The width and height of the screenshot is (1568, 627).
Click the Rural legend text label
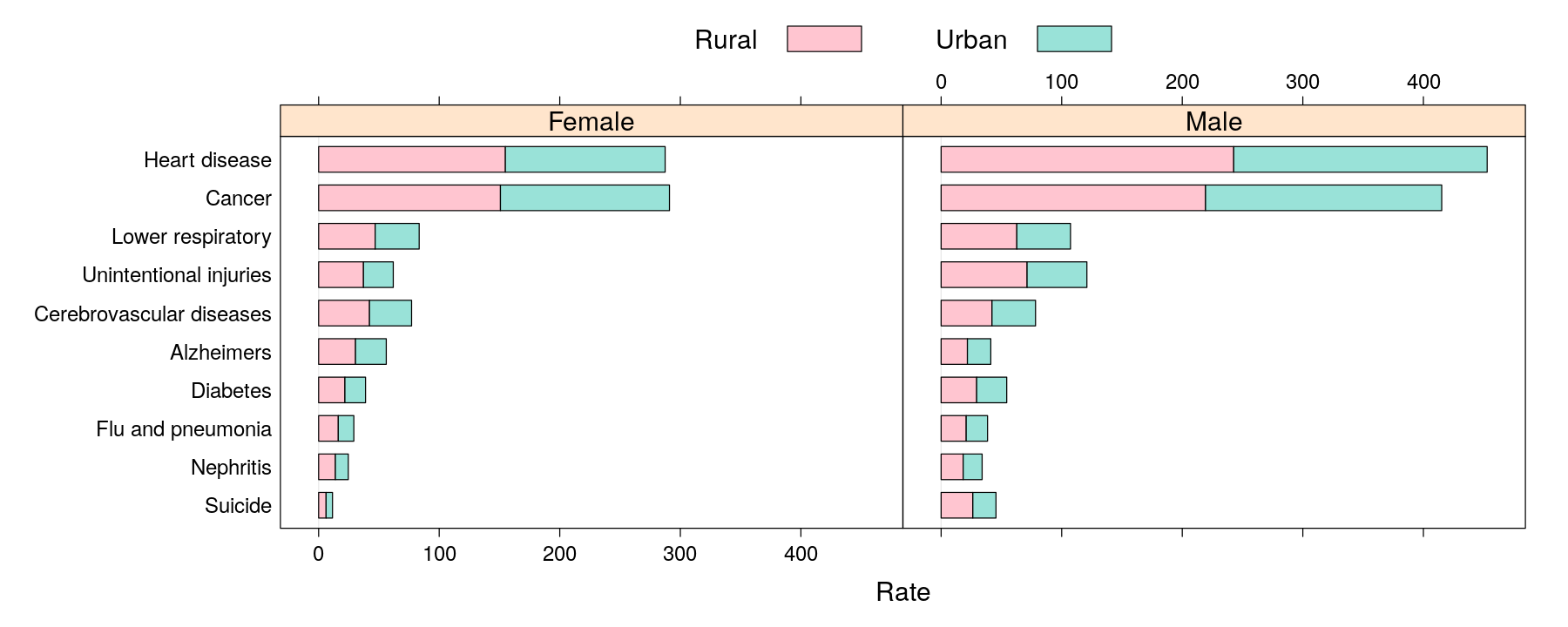(x=725, y=40)
